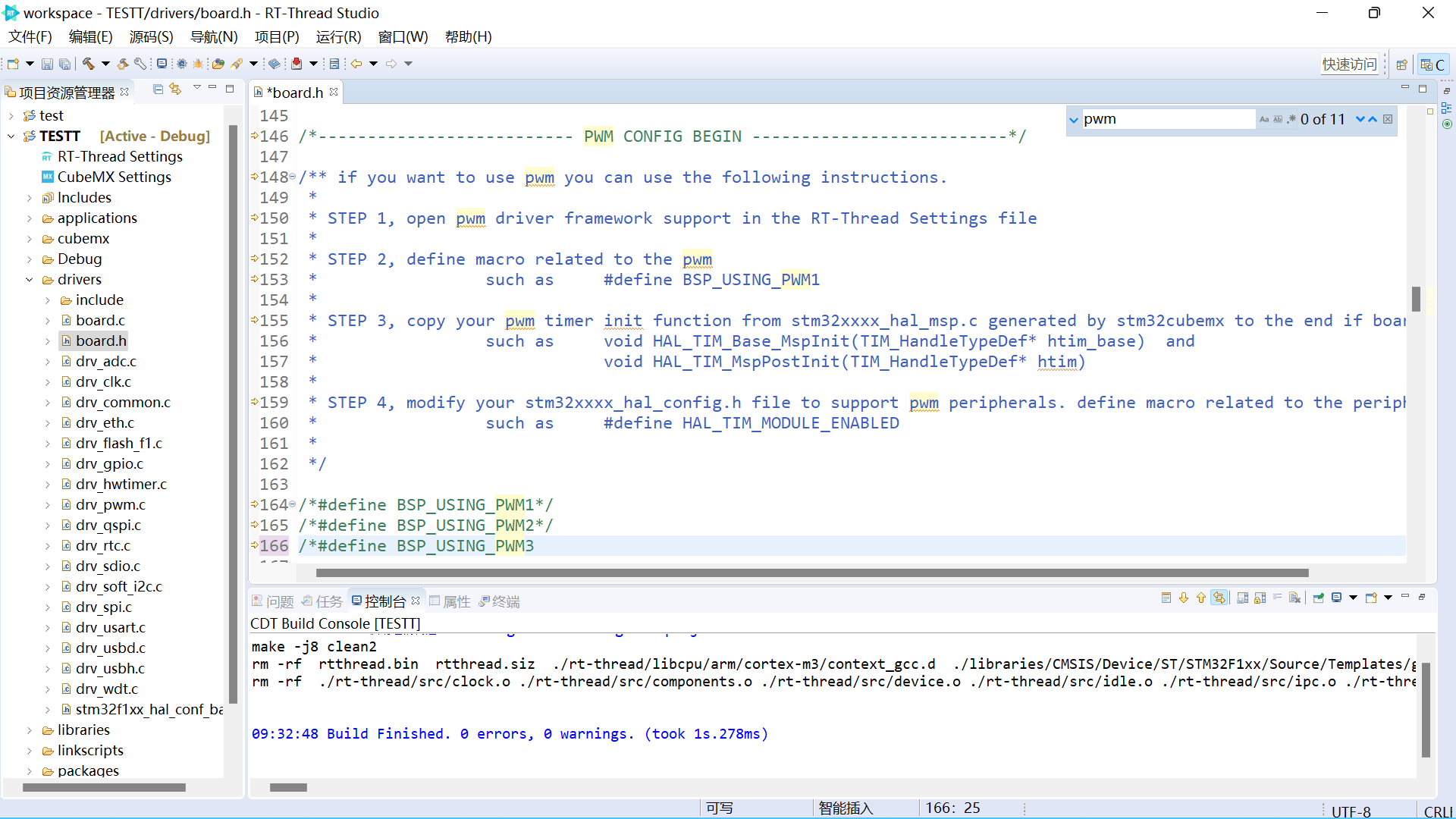Clear the build console output
Viewport: 1456px width, 819px height.
(x=1294, y=598)
